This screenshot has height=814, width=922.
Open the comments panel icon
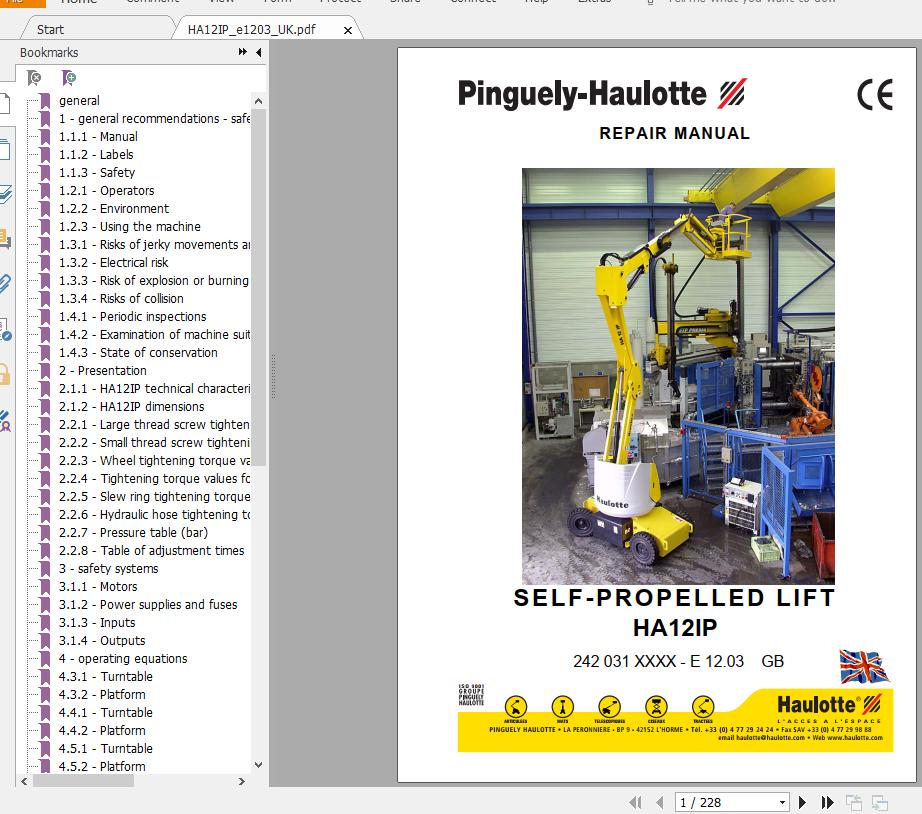pos(10,238)
